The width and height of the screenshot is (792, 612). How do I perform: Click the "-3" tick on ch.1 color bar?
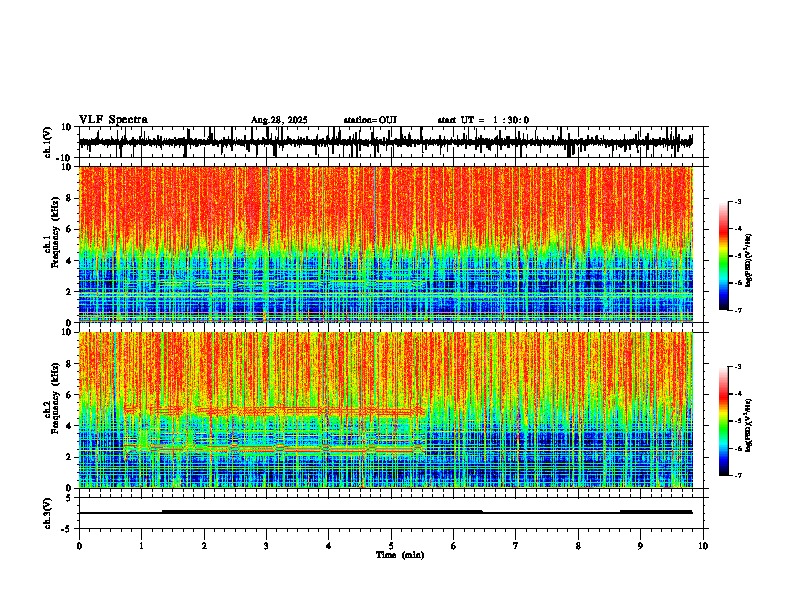pos(737,202)
